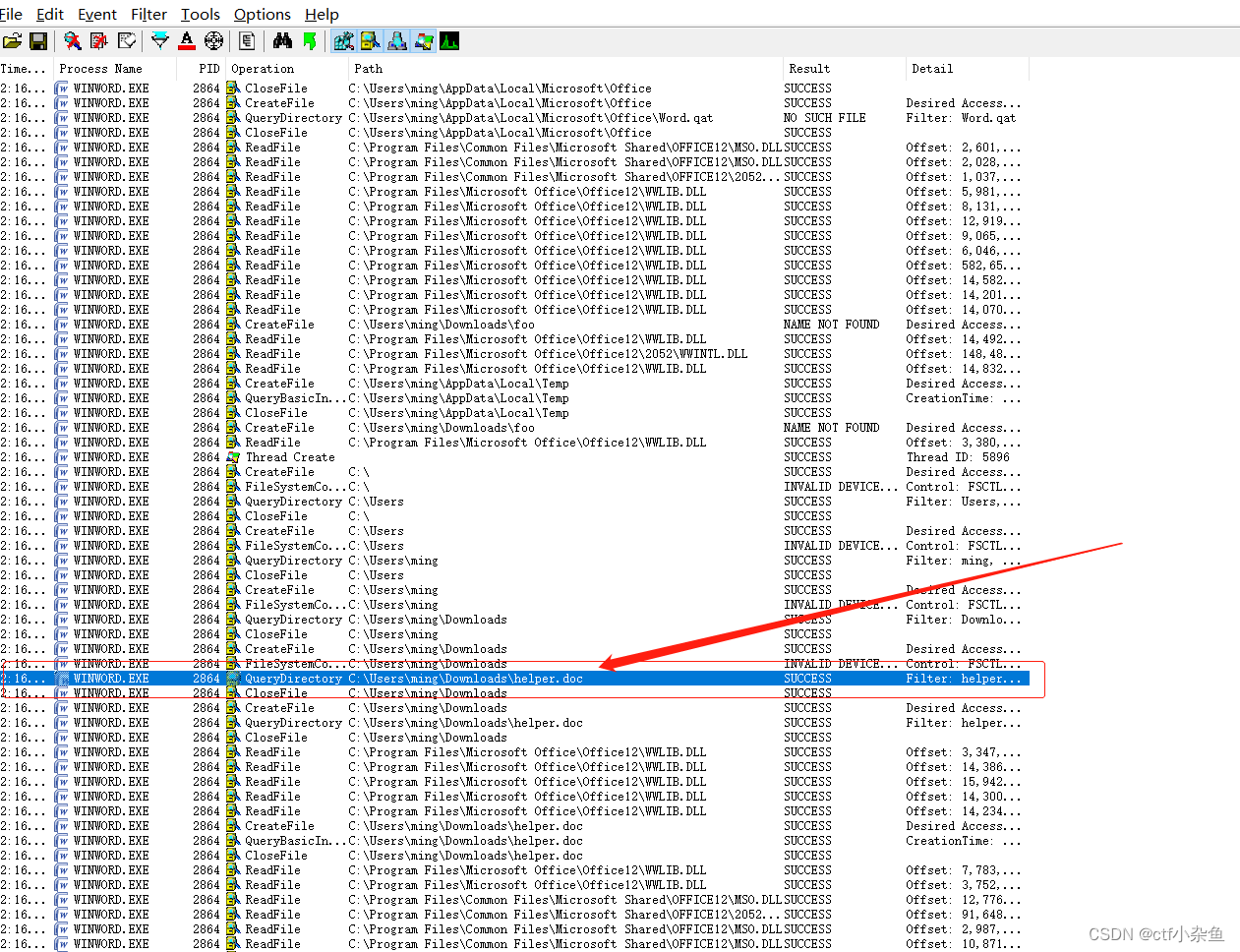
Task: Open the Tools menu
Action: click(x=201, y=15)
